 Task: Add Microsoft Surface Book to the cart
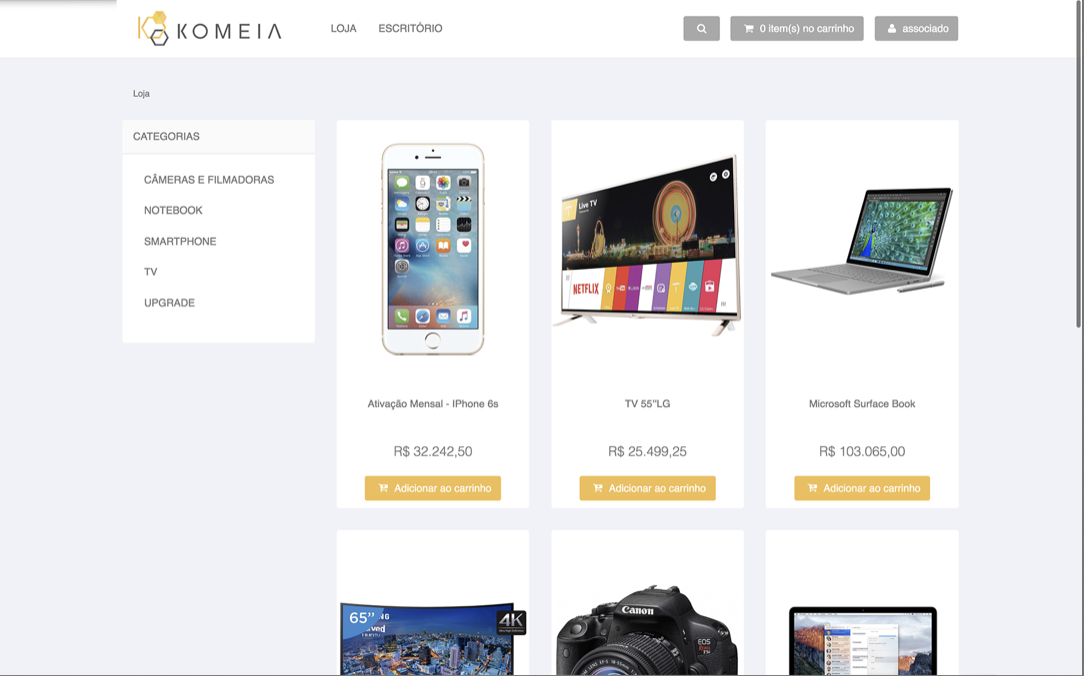click(x=862, y=488)
